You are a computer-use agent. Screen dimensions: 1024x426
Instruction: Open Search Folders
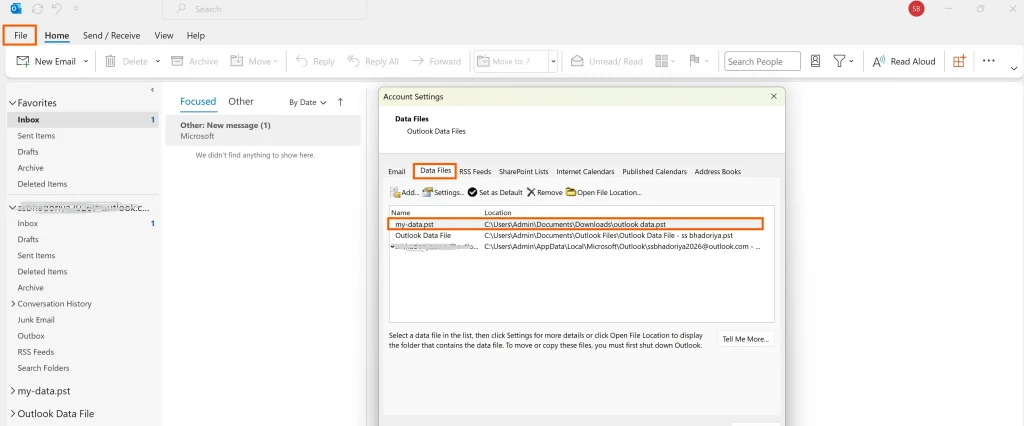click(x=43, y=368)
